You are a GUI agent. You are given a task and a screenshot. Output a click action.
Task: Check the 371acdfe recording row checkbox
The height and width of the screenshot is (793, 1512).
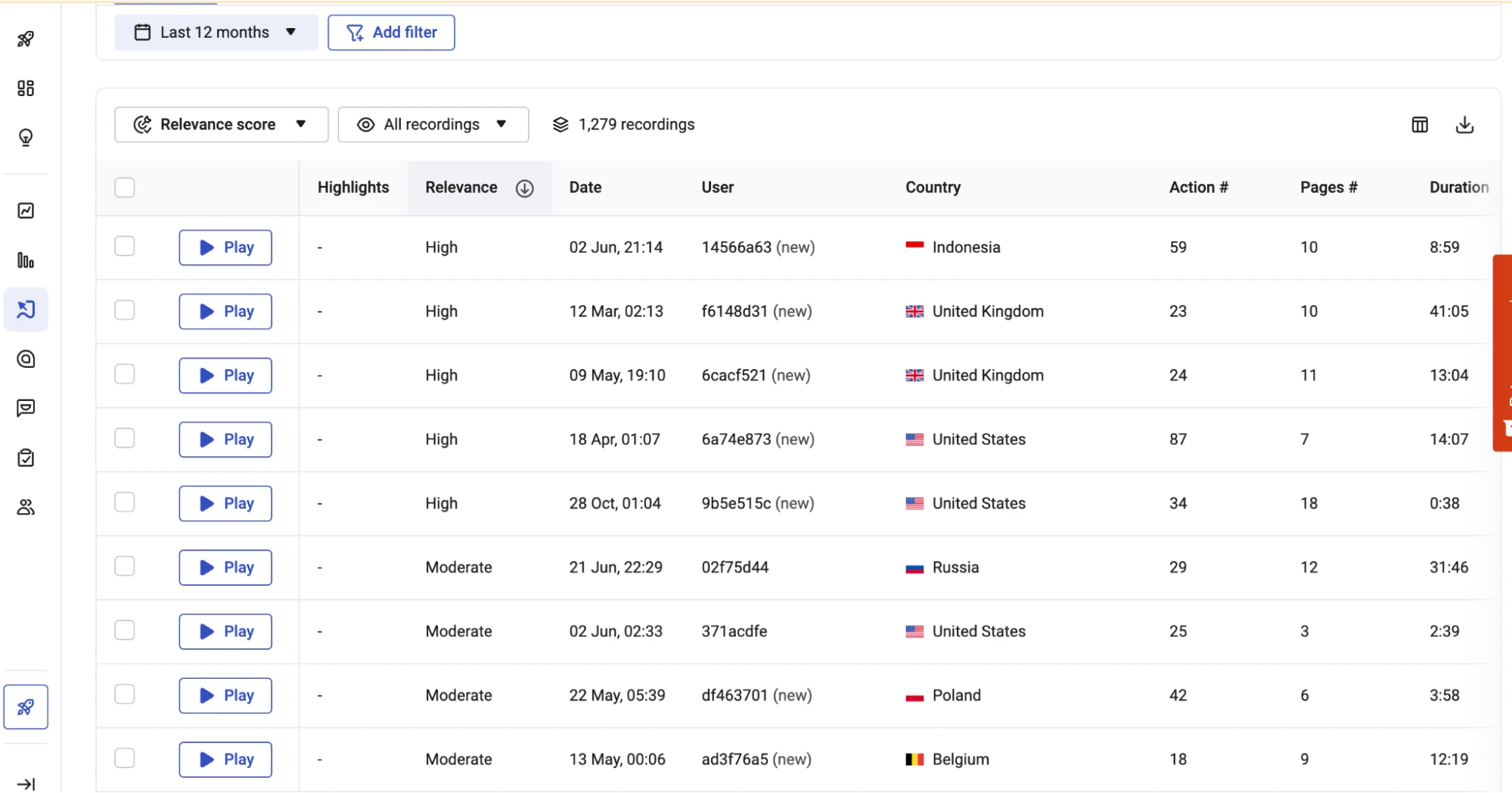point(125,630)
